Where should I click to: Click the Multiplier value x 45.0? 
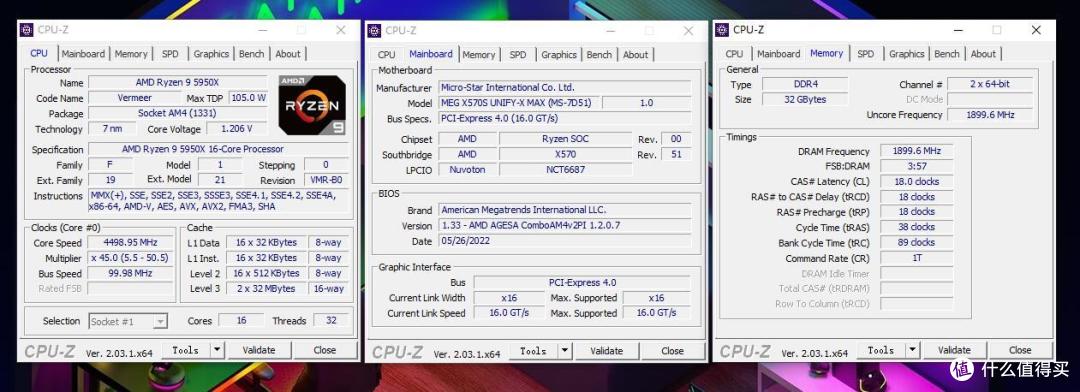pos(130,258)
